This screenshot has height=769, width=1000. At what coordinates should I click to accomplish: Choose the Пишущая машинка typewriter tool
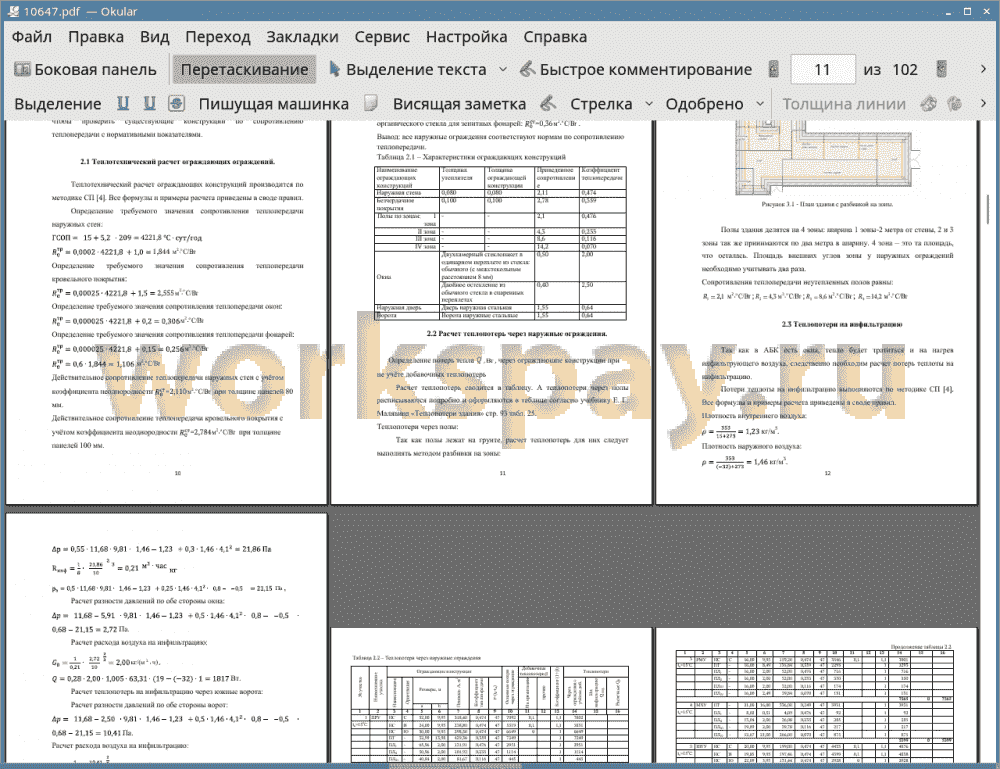tap(274, 104)
